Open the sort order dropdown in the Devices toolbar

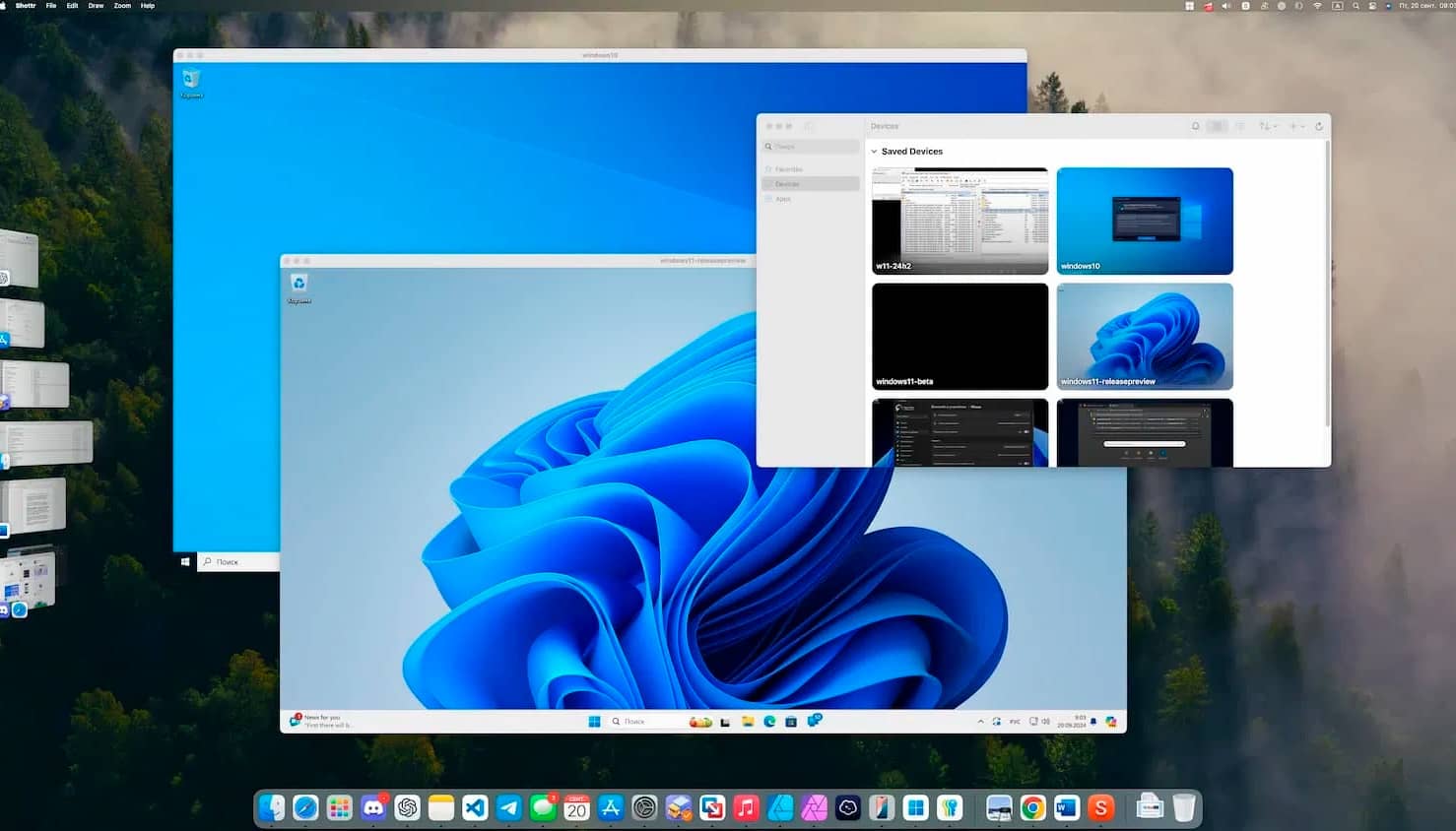tap(1268, 126)
